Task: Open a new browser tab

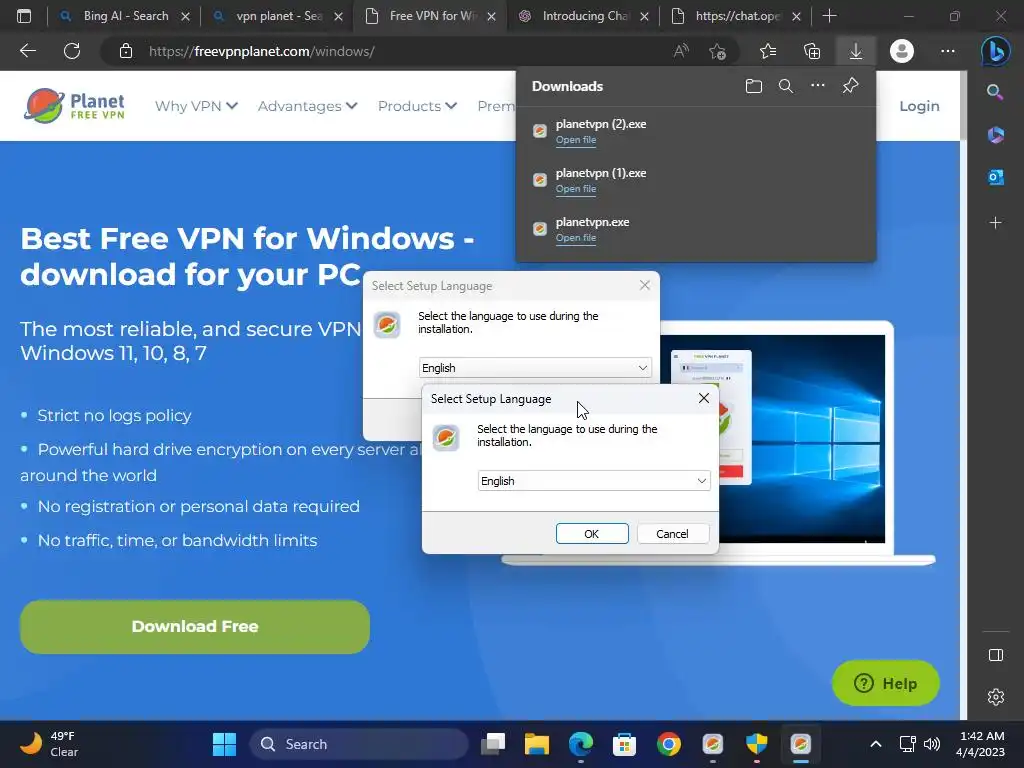Action: tap(829, 16)
